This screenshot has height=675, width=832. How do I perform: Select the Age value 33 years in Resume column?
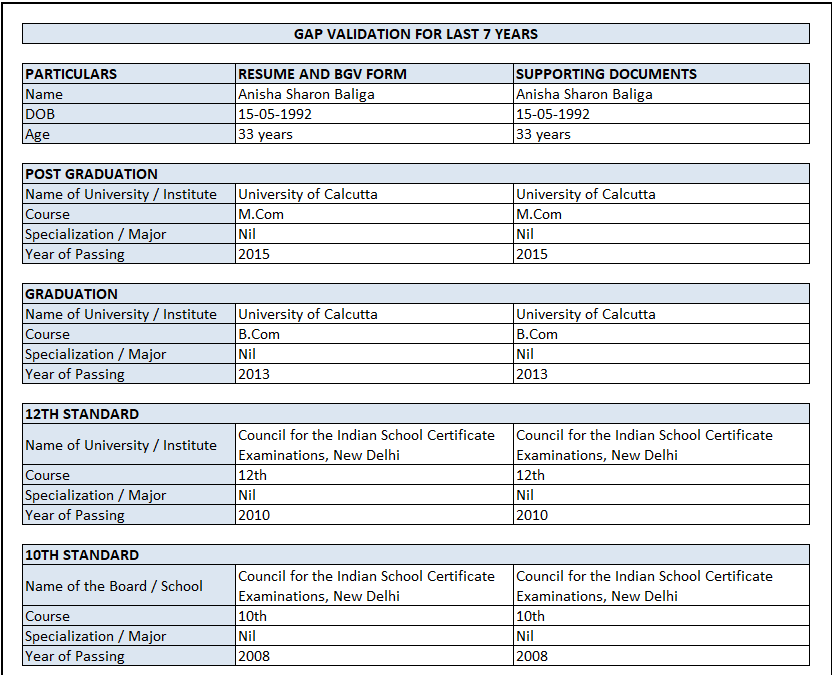pos(374,134)
